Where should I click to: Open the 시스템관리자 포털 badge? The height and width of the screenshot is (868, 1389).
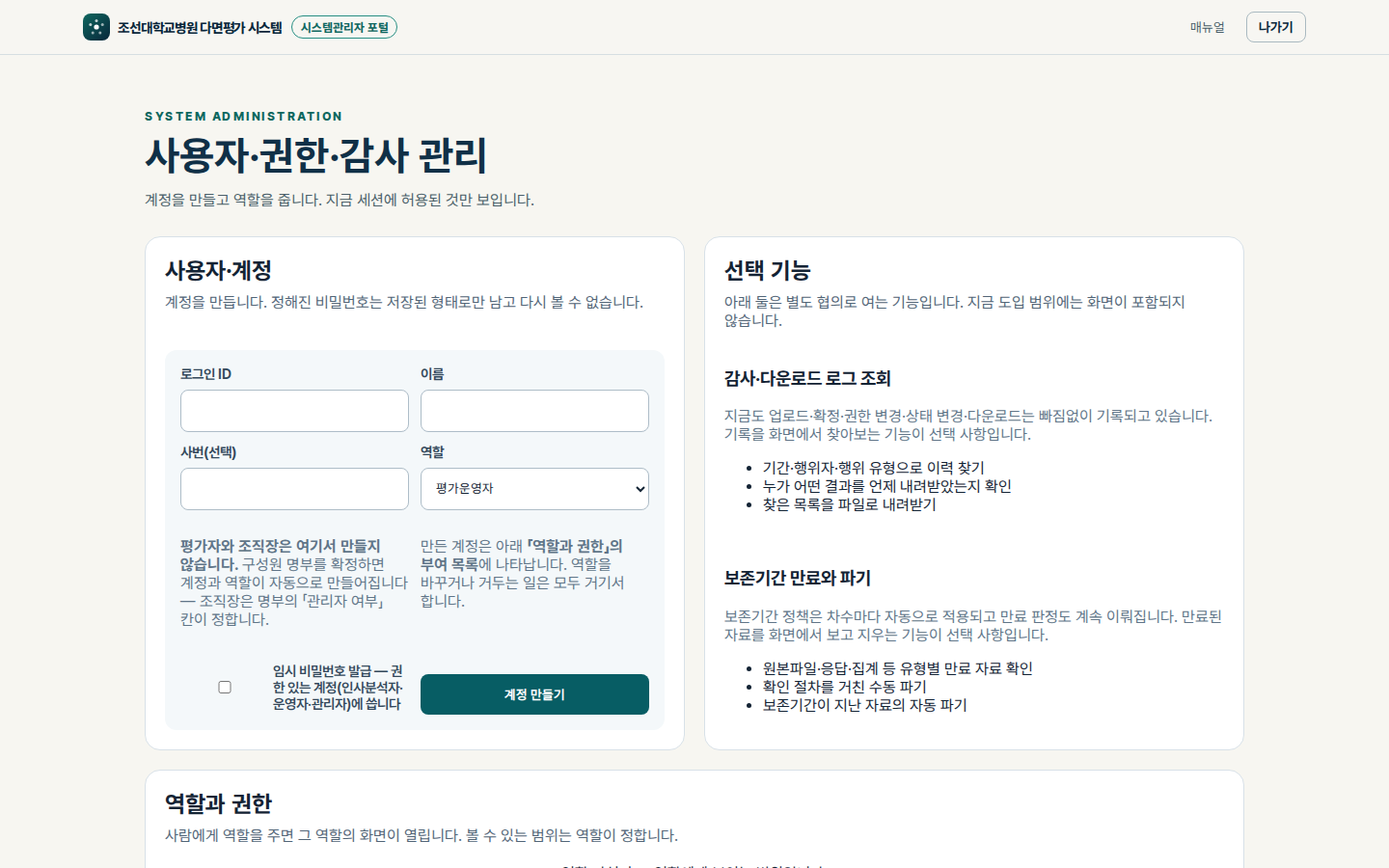point(344,27)
